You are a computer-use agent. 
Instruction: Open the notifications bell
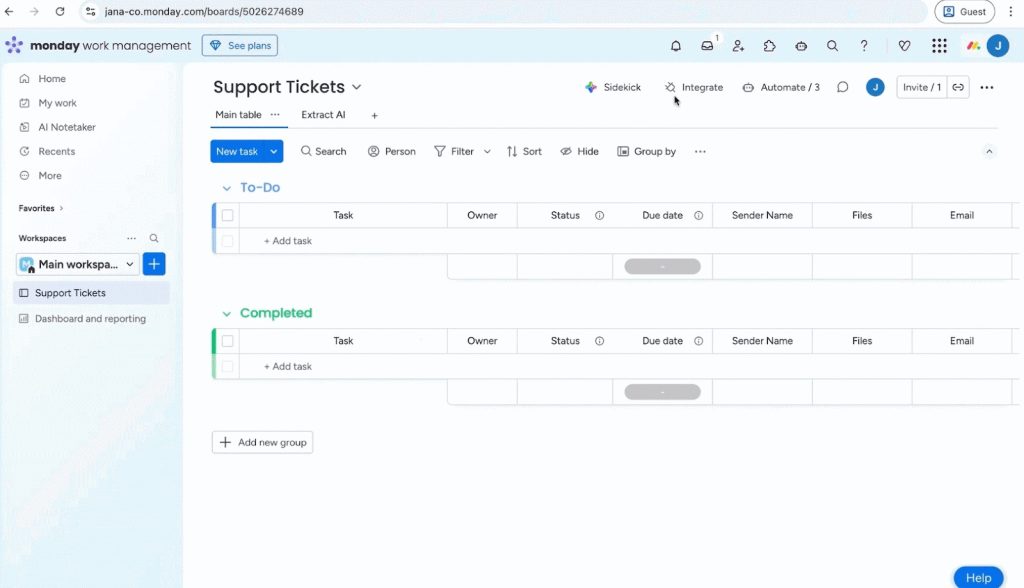coord(676,46)
